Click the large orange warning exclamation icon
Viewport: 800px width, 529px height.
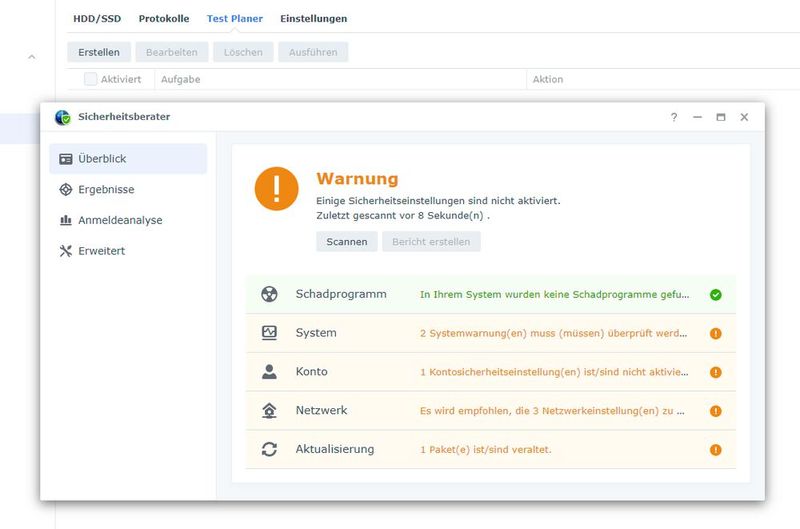point(277,189)
